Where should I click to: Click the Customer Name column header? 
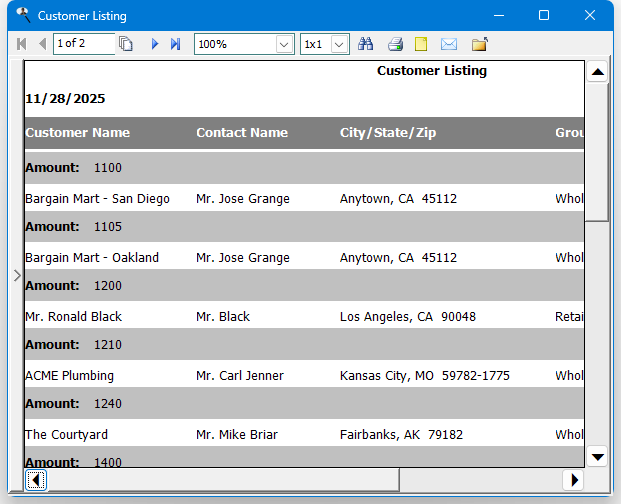pos(77,133)
